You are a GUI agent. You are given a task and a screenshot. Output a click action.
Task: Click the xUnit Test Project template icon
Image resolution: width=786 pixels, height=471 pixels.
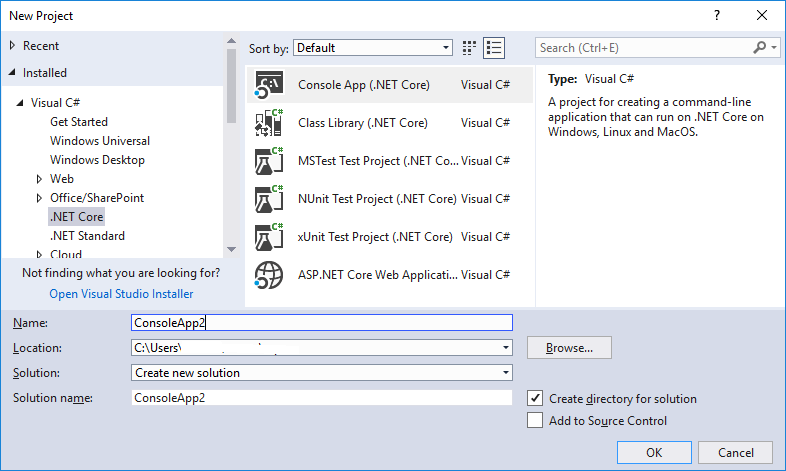tap(269, 237)
